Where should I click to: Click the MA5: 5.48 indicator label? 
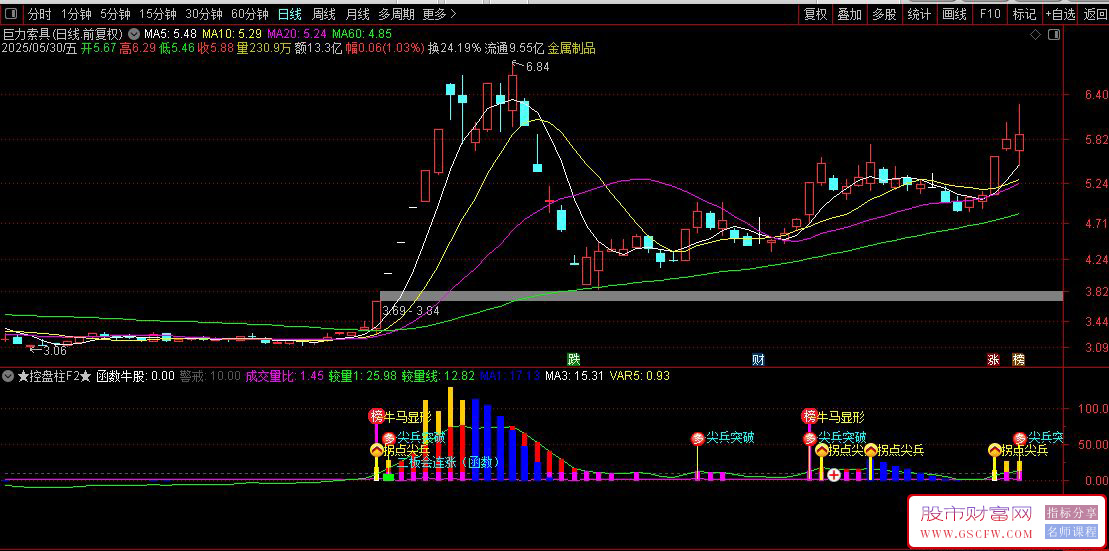click(x=170, y=34)
